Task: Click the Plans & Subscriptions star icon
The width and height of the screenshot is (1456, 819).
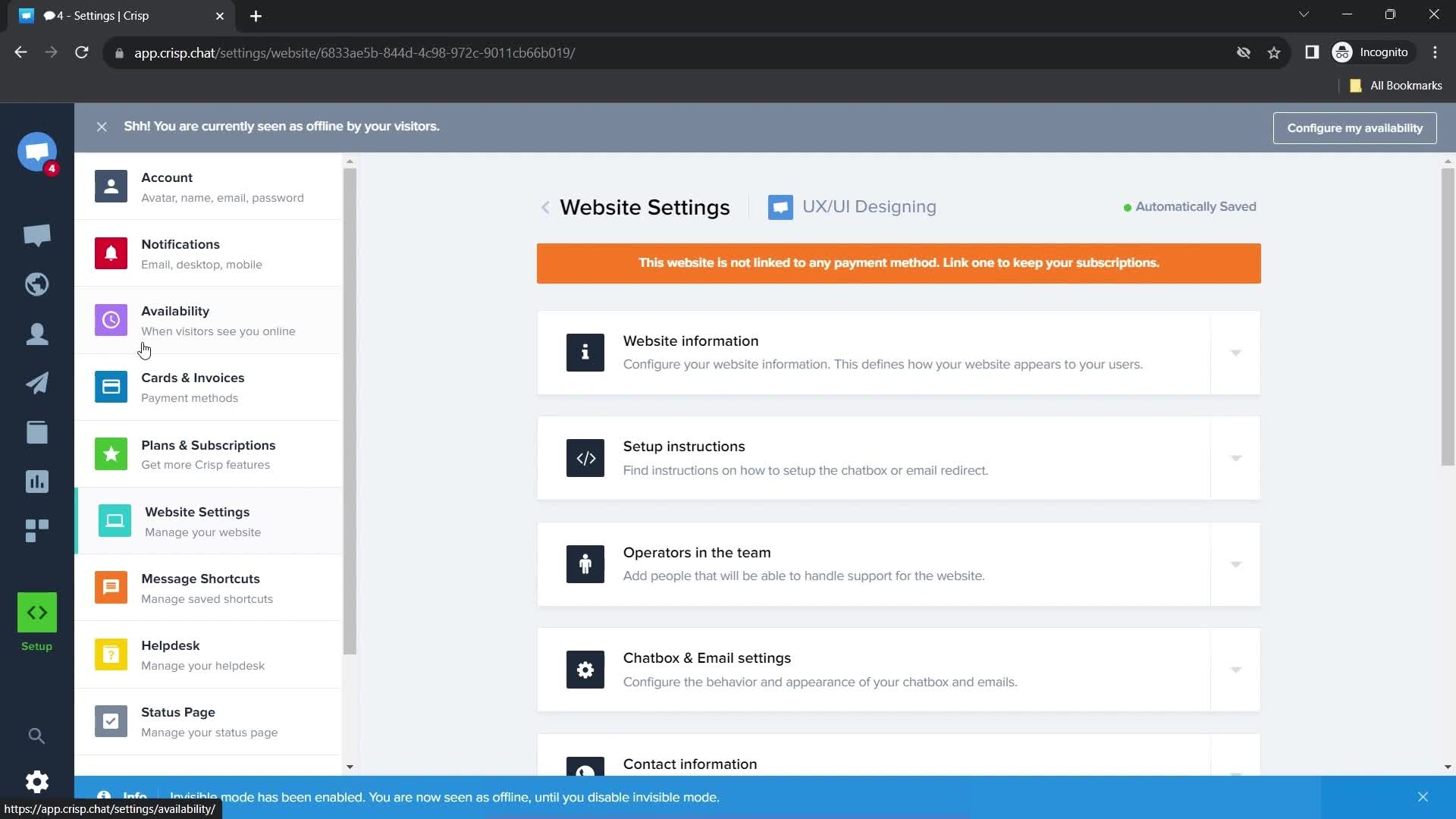Action: [111, 453]
